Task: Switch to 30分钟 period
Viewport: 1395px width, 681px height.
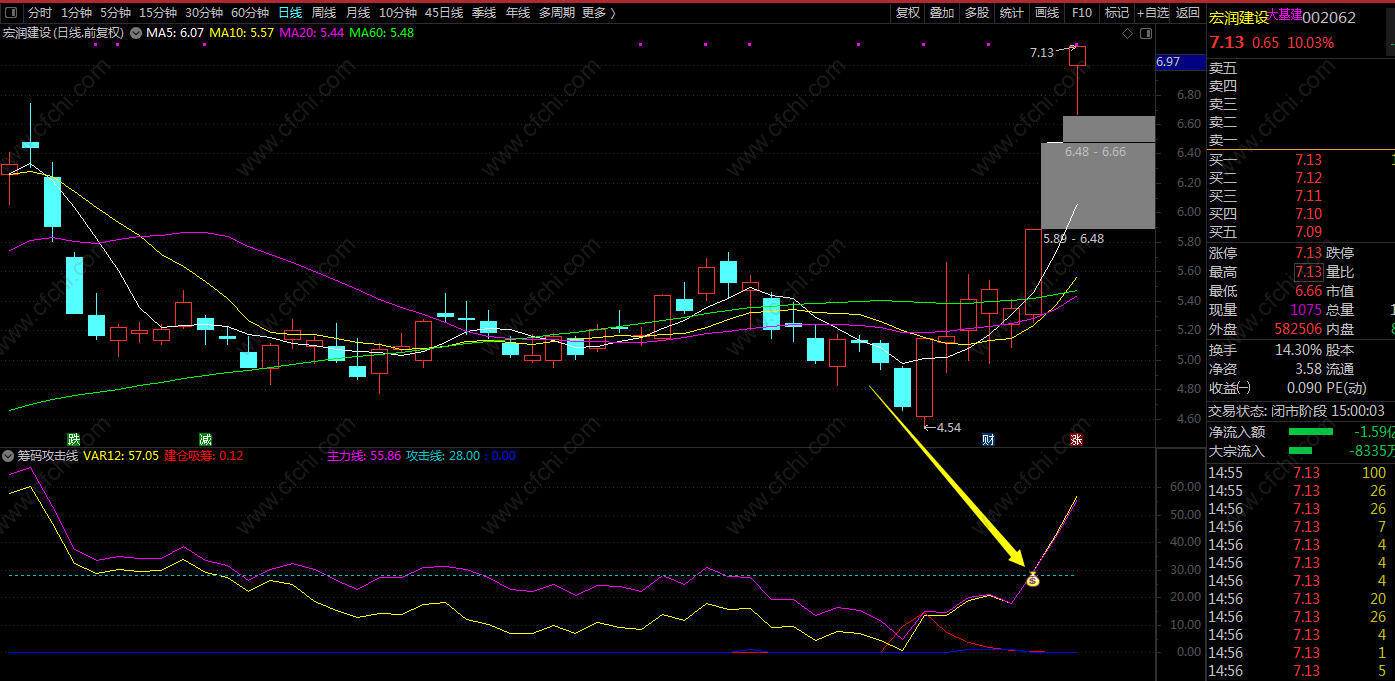Action: pos(204,13)
